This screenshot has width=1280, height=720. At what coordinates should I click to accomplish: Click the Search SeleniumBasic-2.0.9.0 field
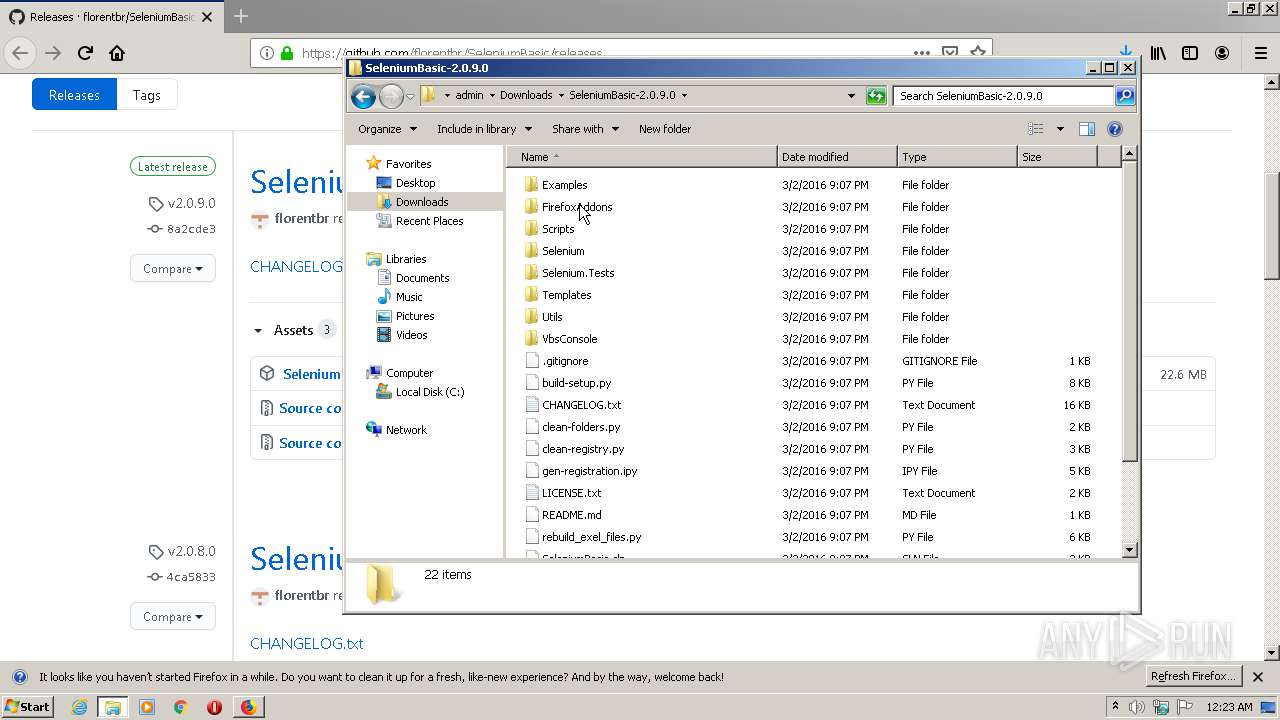(1003, 96)
